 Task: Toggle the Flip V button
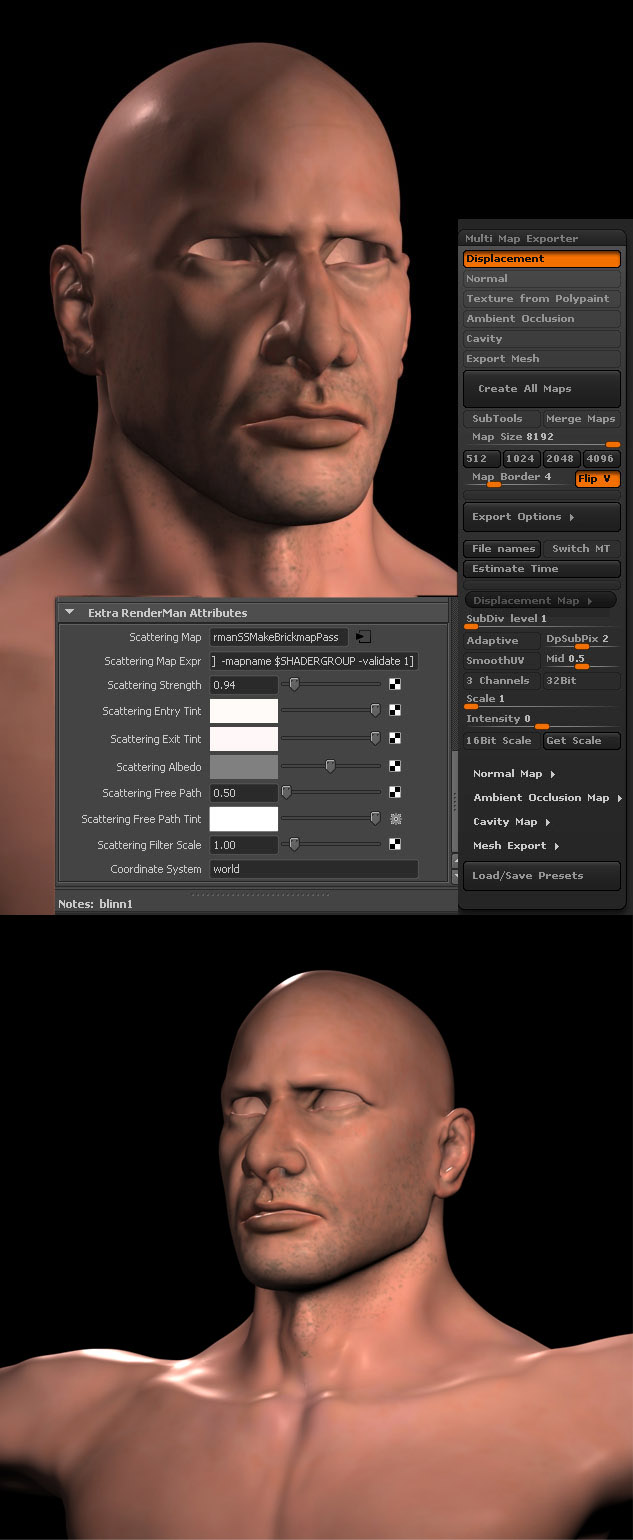click(x=598, y=479)
